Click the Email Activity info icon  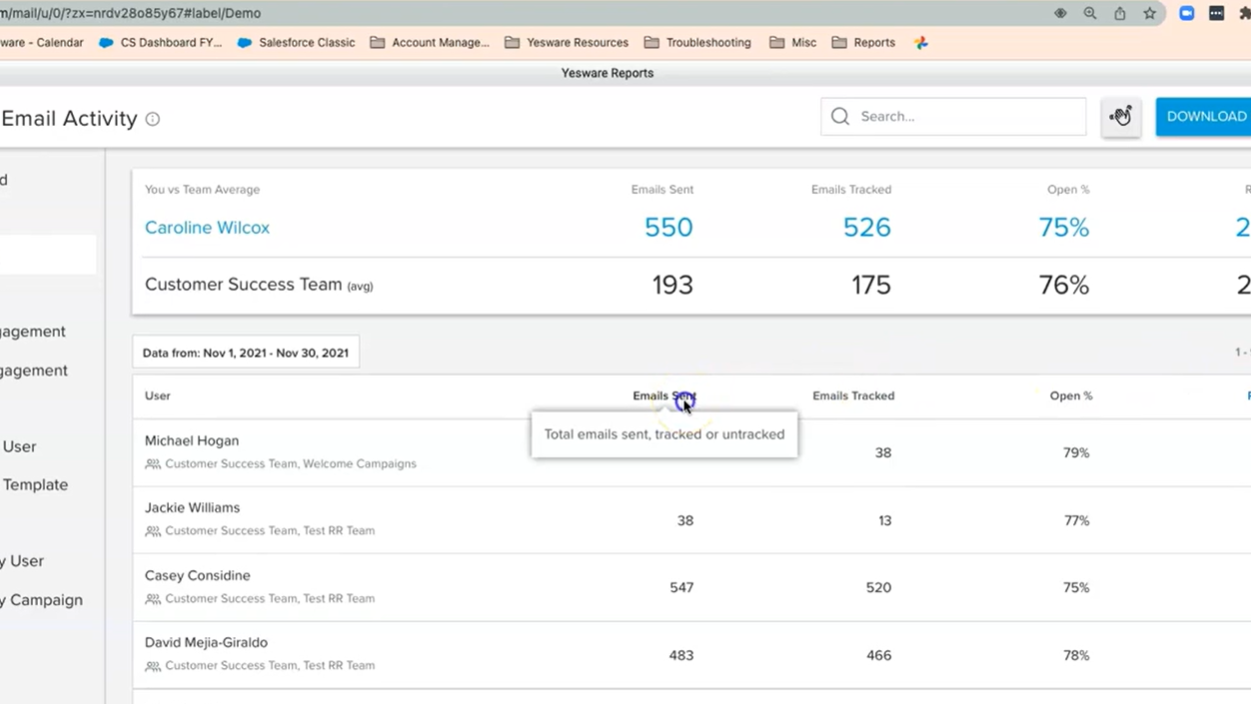(x=153, y=119)
